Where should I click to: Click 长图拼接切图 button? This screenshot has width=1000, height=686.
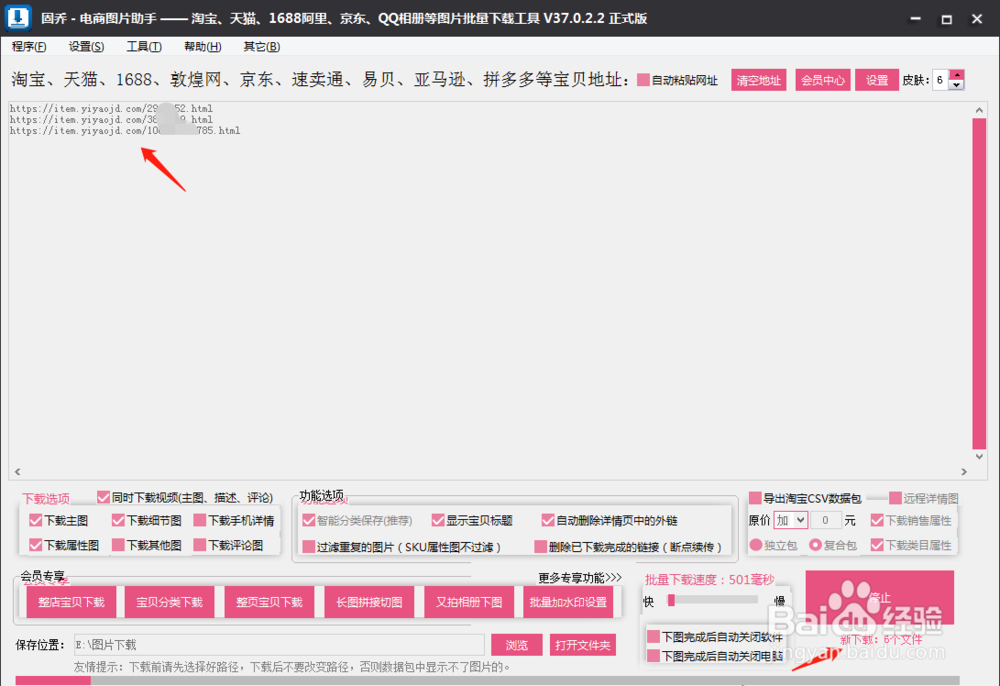tap(369, 602)
